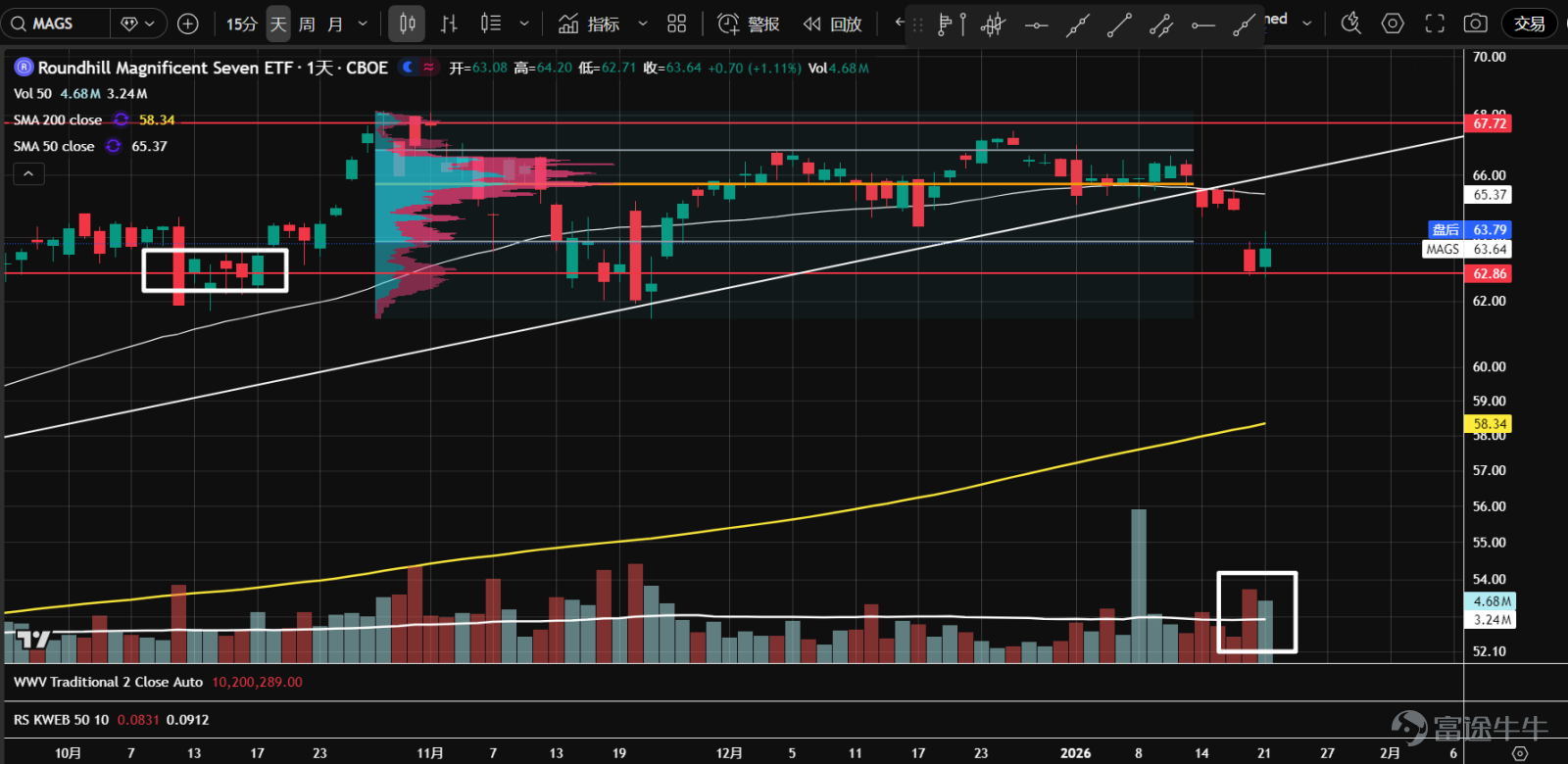1568x764 pixels.
Task: Click the 4.68M volume scale label
Action: 1492,601
